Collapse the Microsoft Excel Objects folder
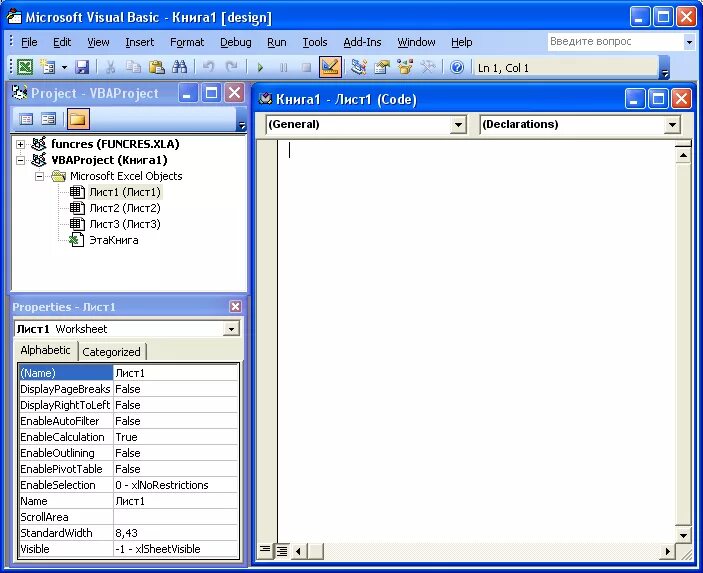 39,176
